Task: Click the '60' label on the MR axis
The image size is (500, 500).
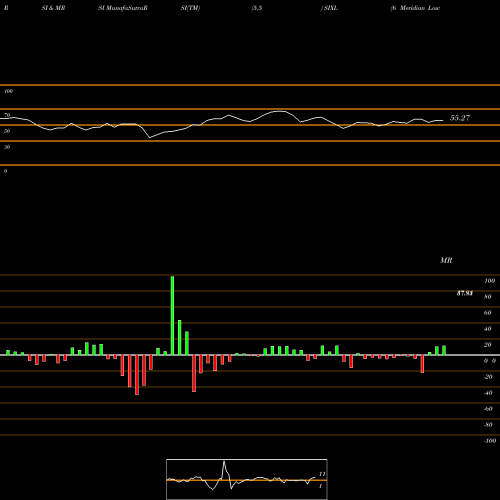Action: [487, 313]
